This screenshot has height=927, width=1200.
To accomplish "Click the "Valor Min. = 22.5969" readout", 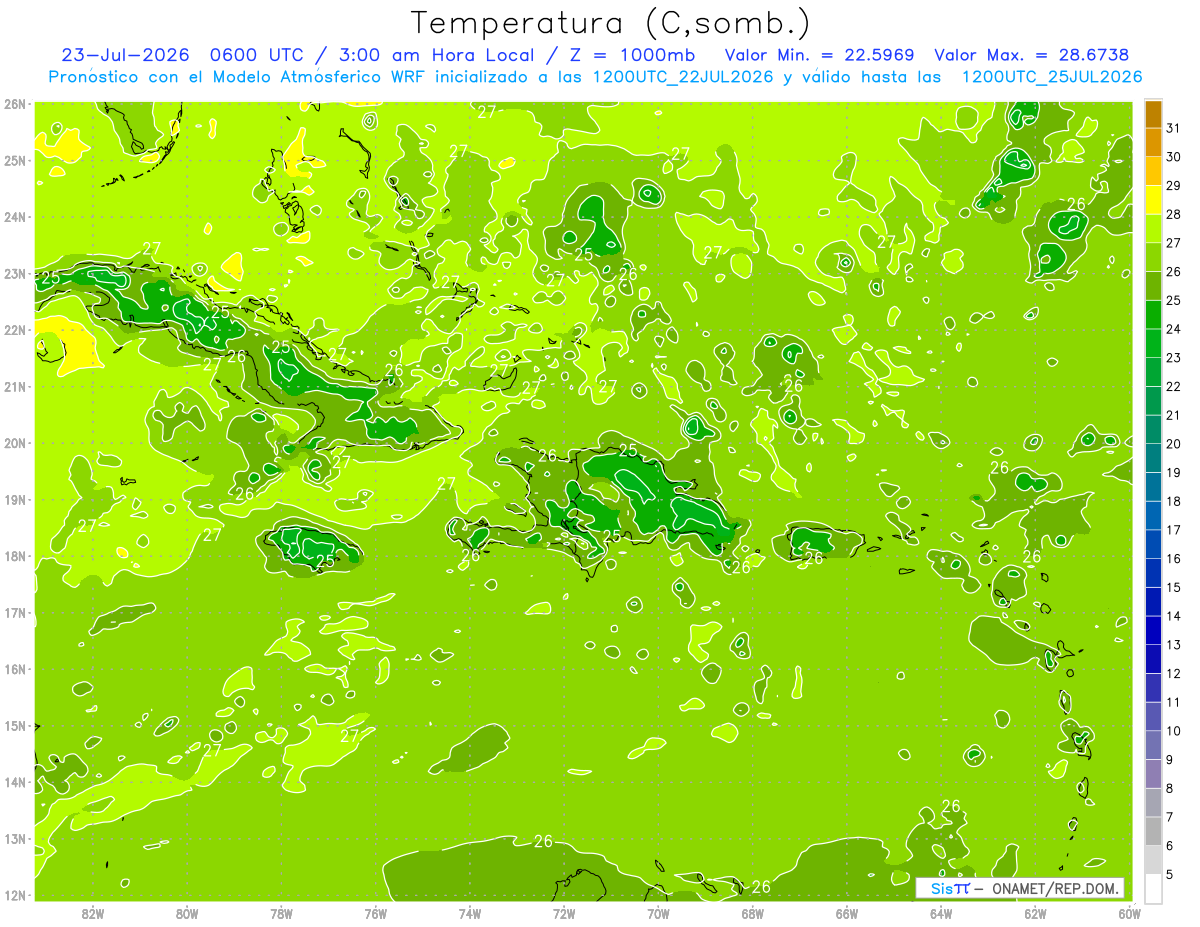I will click(819, 55).
